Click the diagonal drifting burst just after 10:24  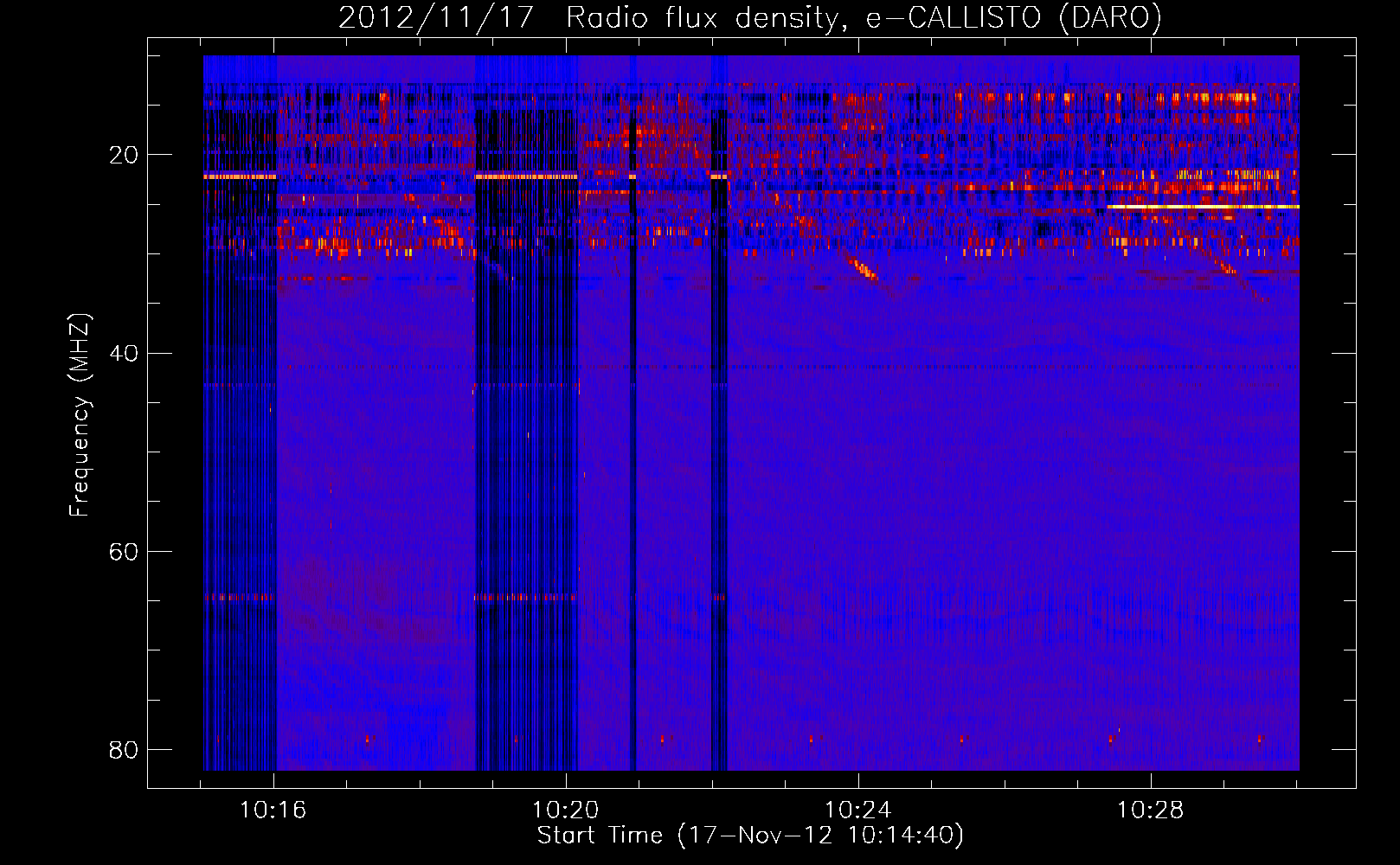pyautogui.click(x=864, y=269)
